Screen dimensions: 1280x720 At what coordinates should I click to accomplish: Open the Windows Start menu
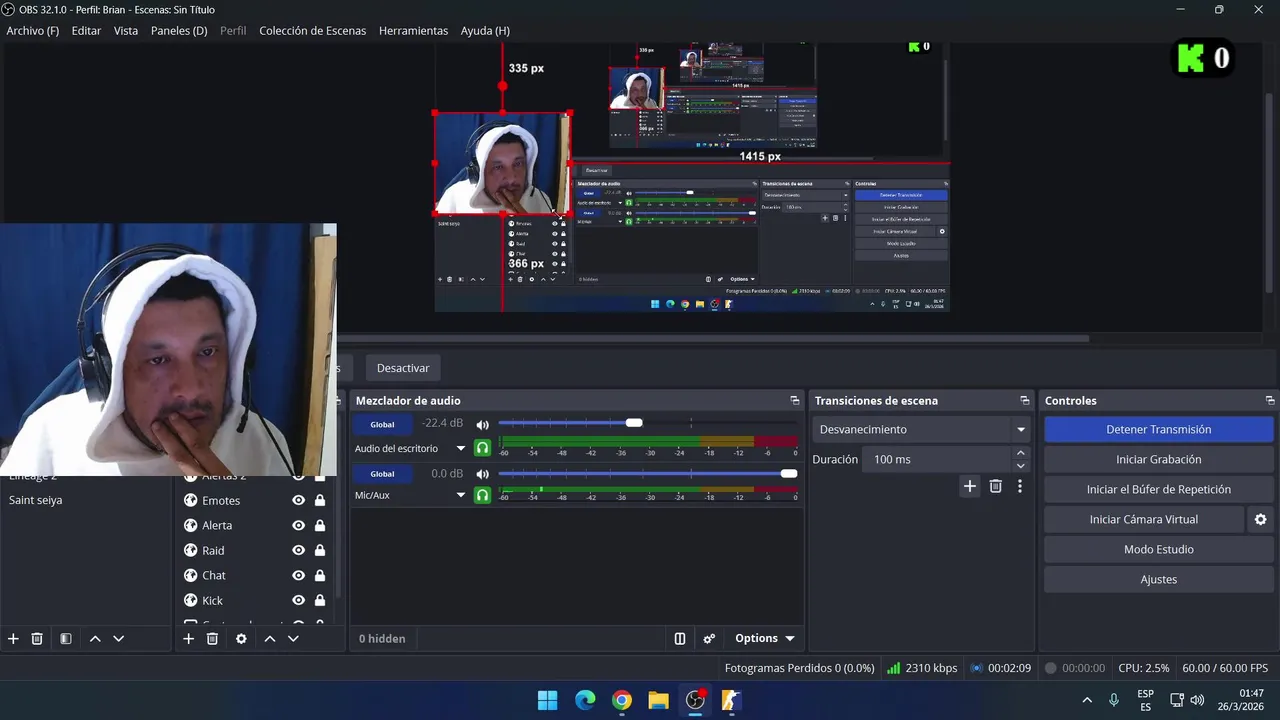548,700
